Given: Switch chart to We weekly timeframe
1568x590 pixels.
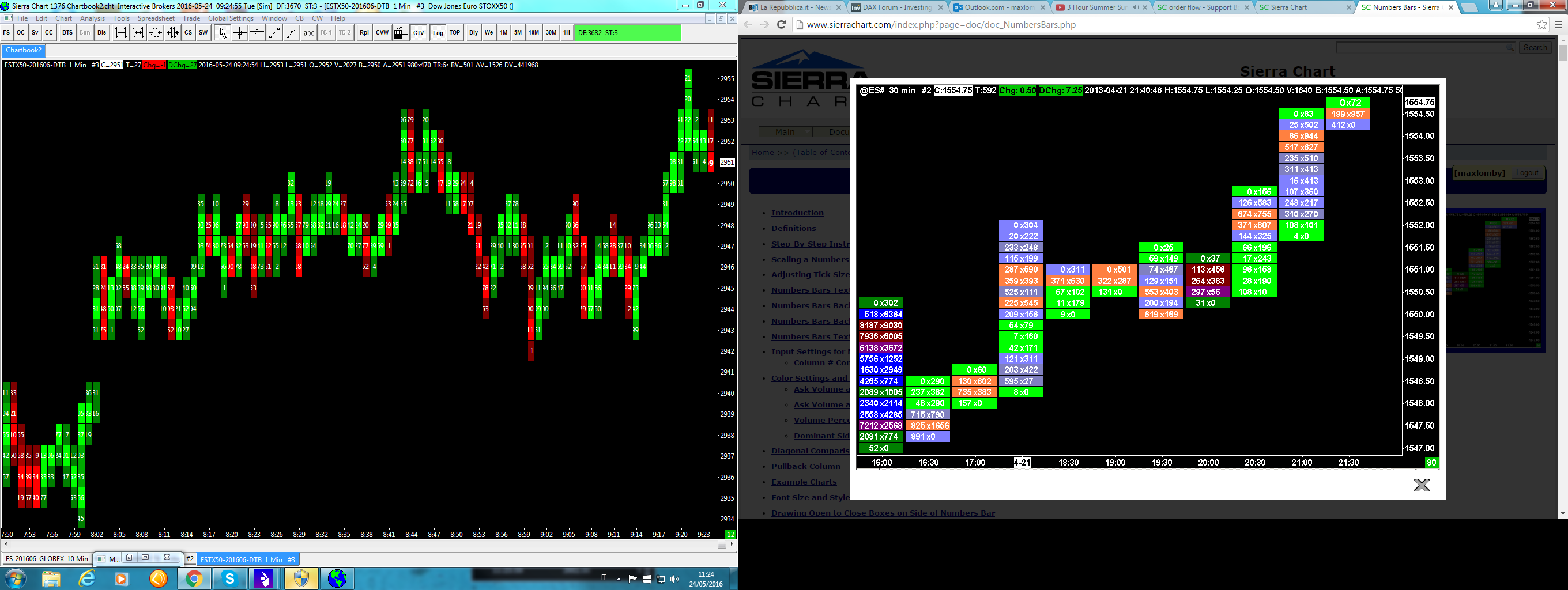Looking at the screenshot, I should [489, 33].
